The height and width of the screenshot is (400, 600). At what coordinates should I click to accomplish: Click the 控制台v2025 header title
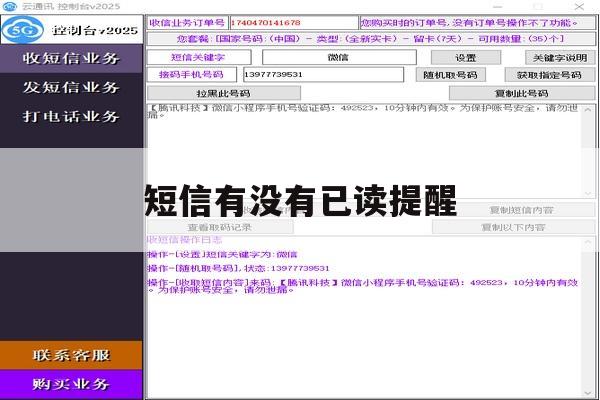[95, 30]
